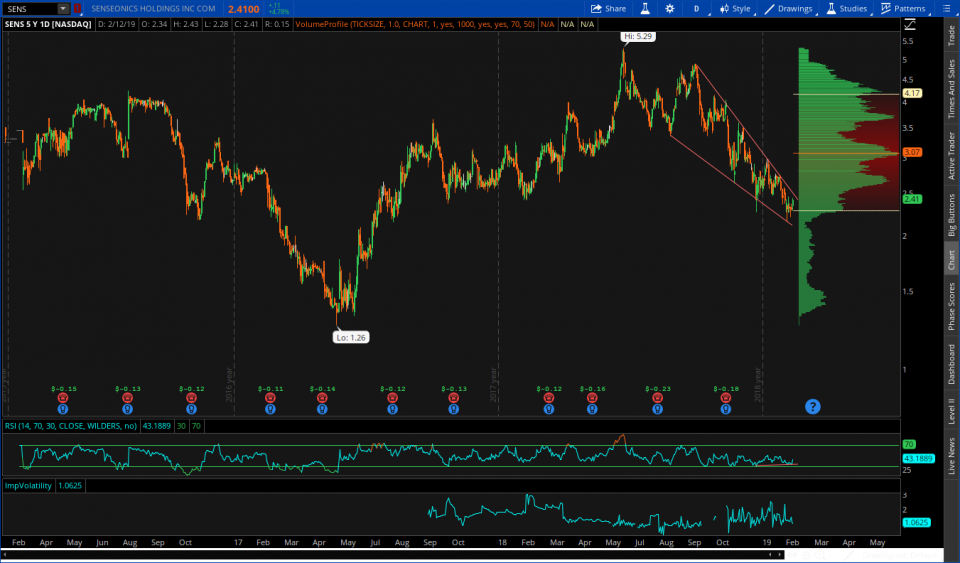Click the blue lightbulb icon under $-0.18
This screenshot has width=960, height=563.
tap(726, 409)
